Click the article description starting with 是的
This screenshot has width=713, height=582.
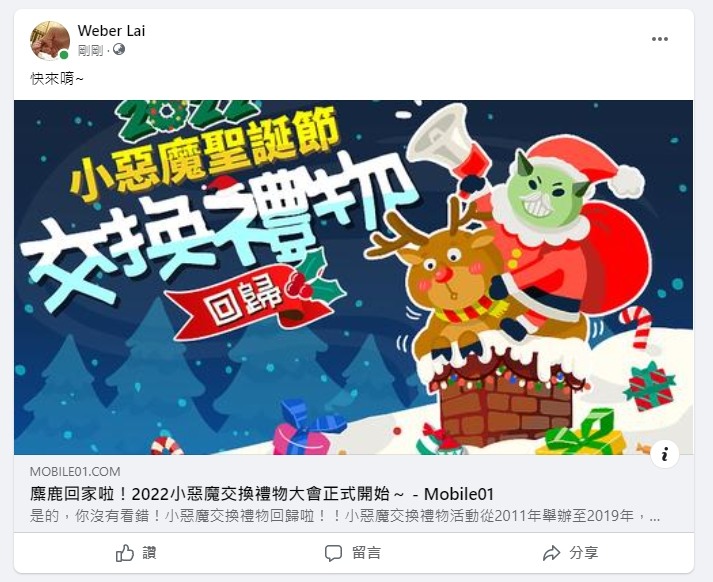tap(345, 516)
